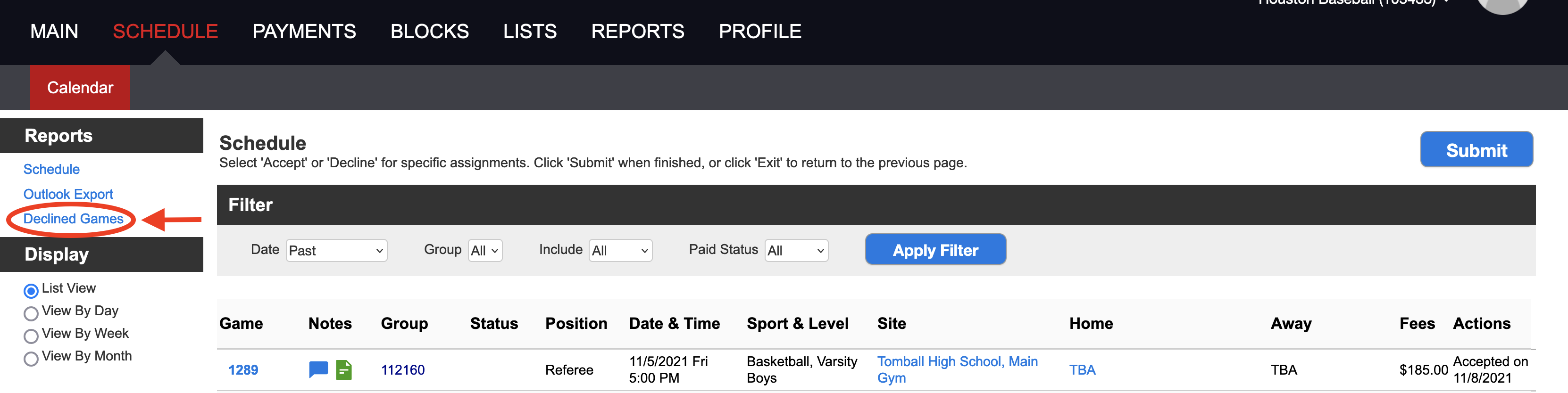
Task: Open the Declined Games report
Action: (x=73, y=219)
